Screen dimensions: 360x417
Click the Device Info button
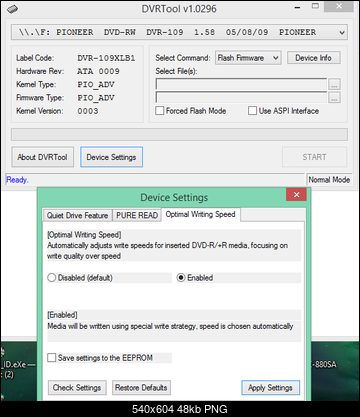coord(313,58)
